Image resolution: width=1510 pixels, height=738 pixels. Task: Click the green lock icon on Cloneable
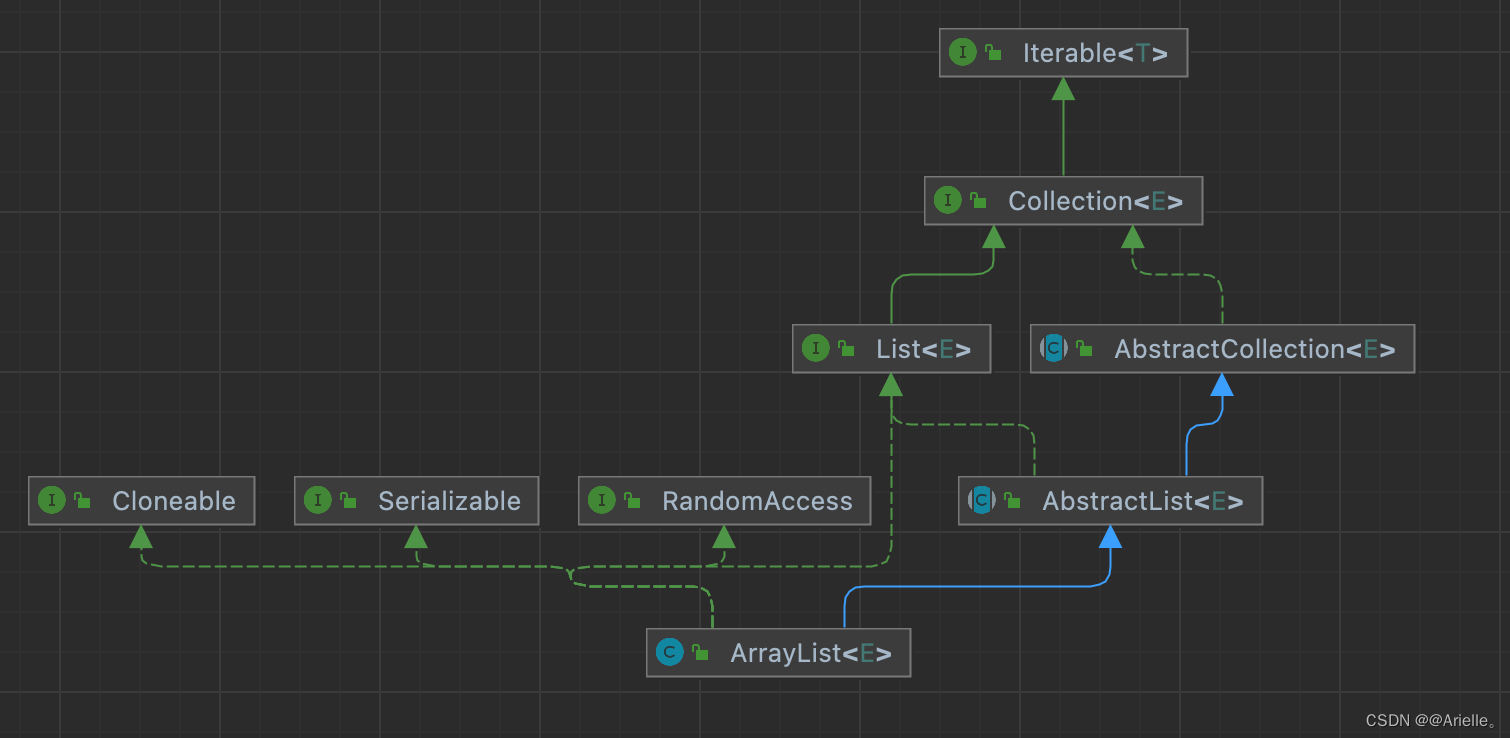point(83,501)
